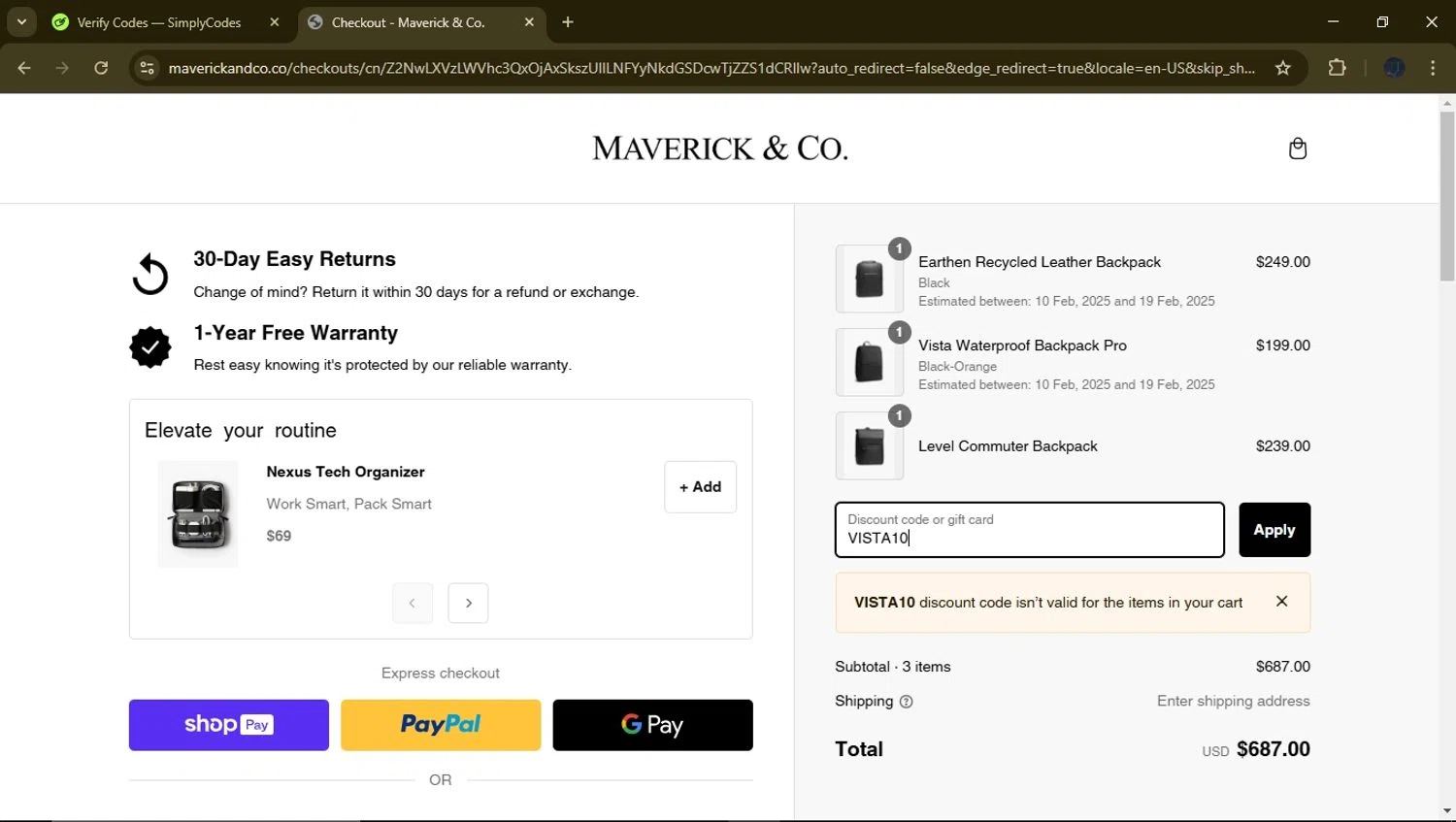Click the scrollbar up arrow

point(1447,102)
